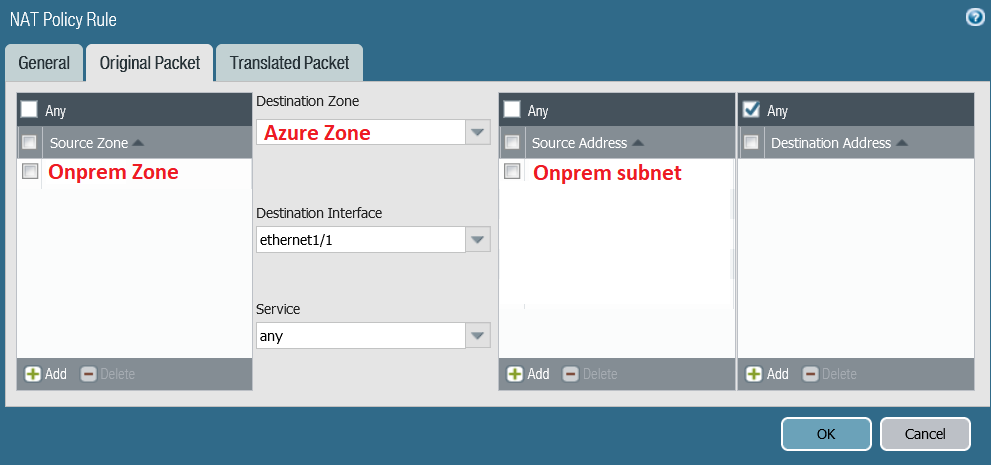Open the Translated Packet tab
This screenshot has height=465, width=991.
289,63
